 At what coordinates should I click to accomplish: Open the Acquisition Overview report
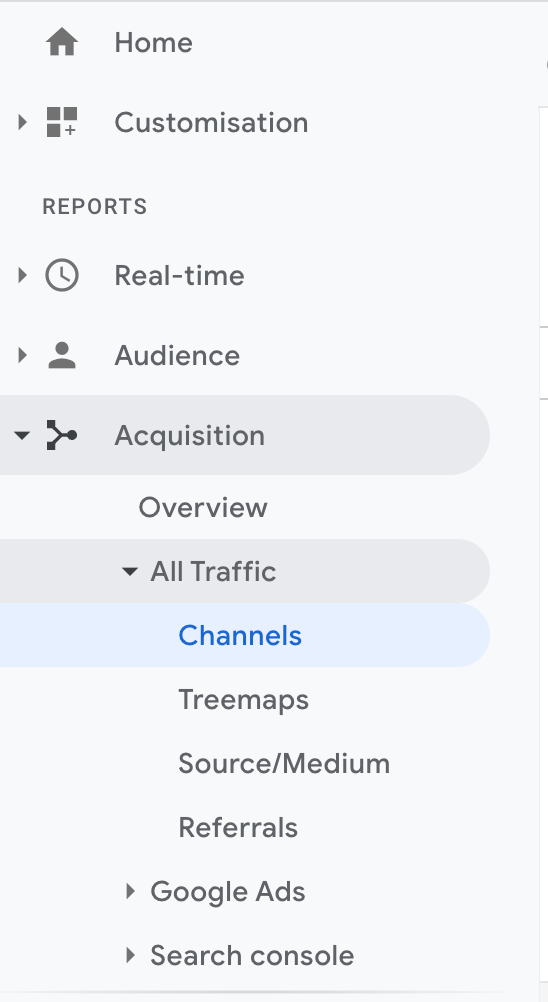tap(203, 507)
